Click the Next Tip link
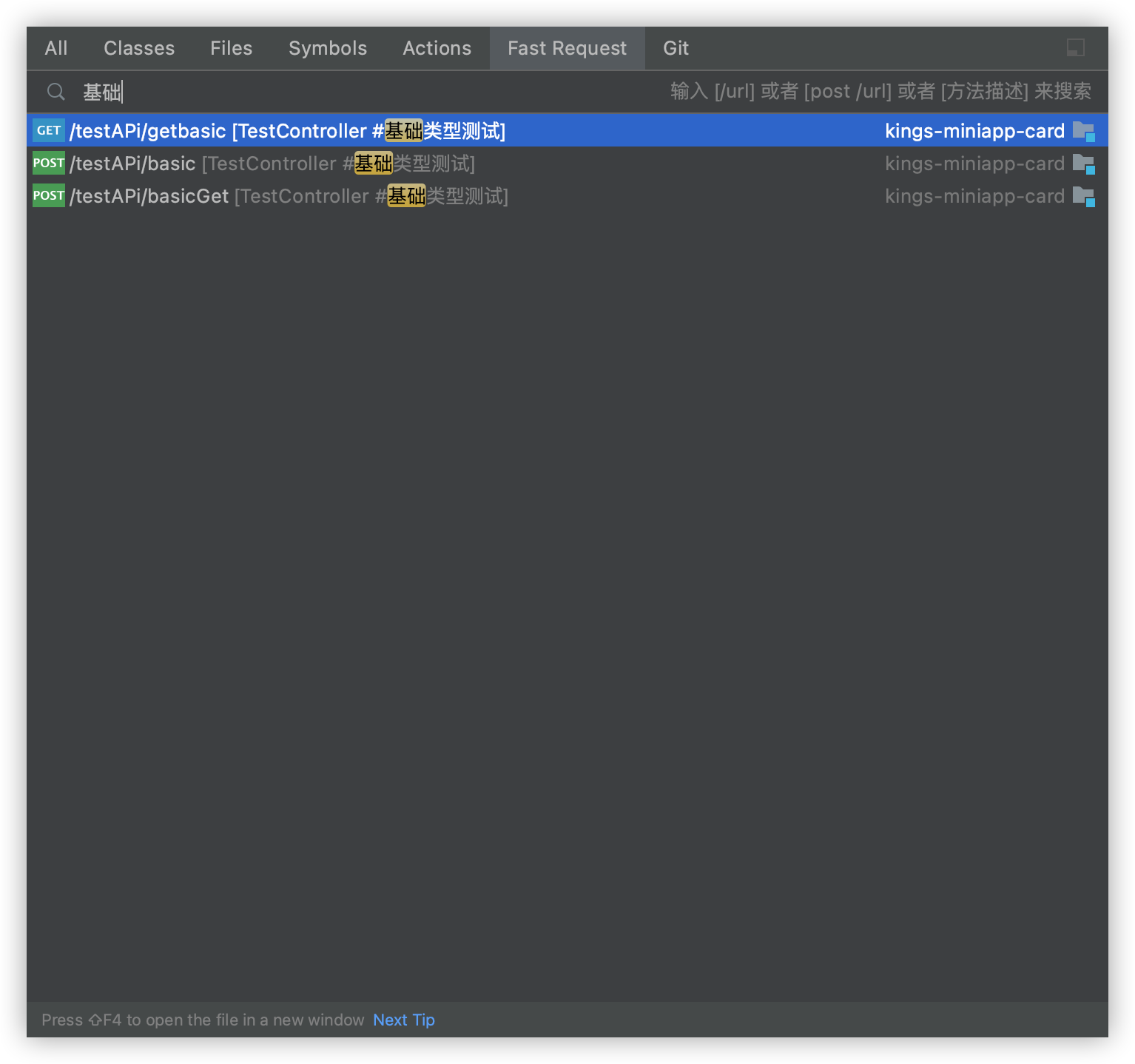Viewport: 1135px width, 1064px height. pyautogui.click(x=404, y=1020)
